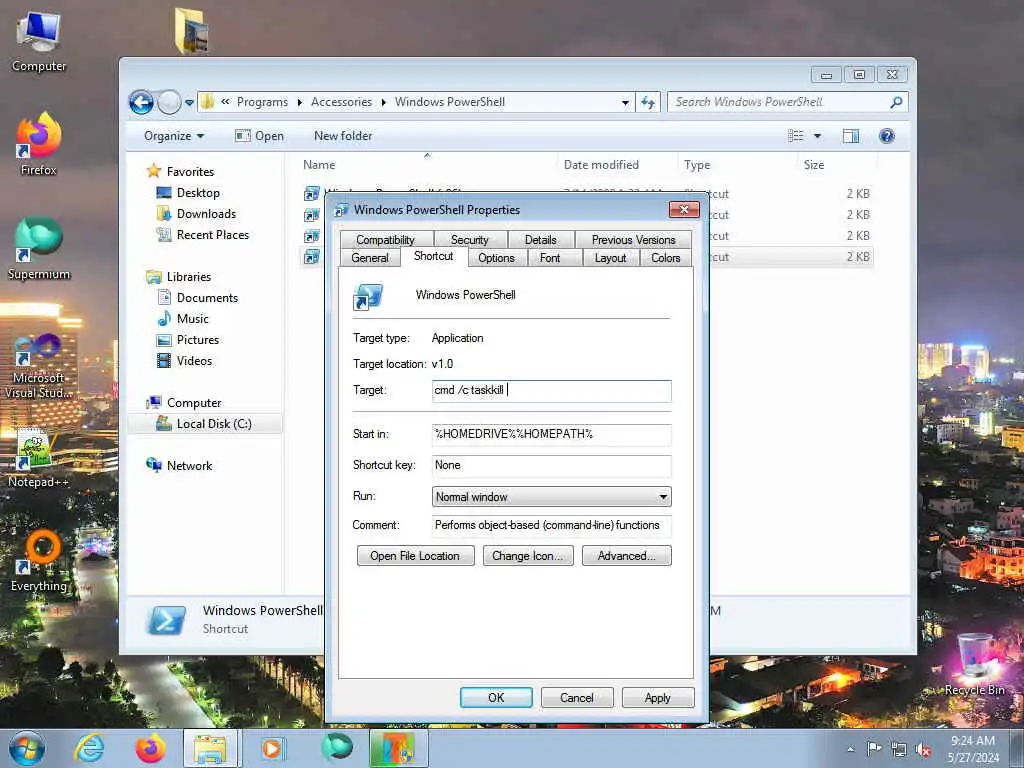Open the Run window style dropdown

point(551,497)
